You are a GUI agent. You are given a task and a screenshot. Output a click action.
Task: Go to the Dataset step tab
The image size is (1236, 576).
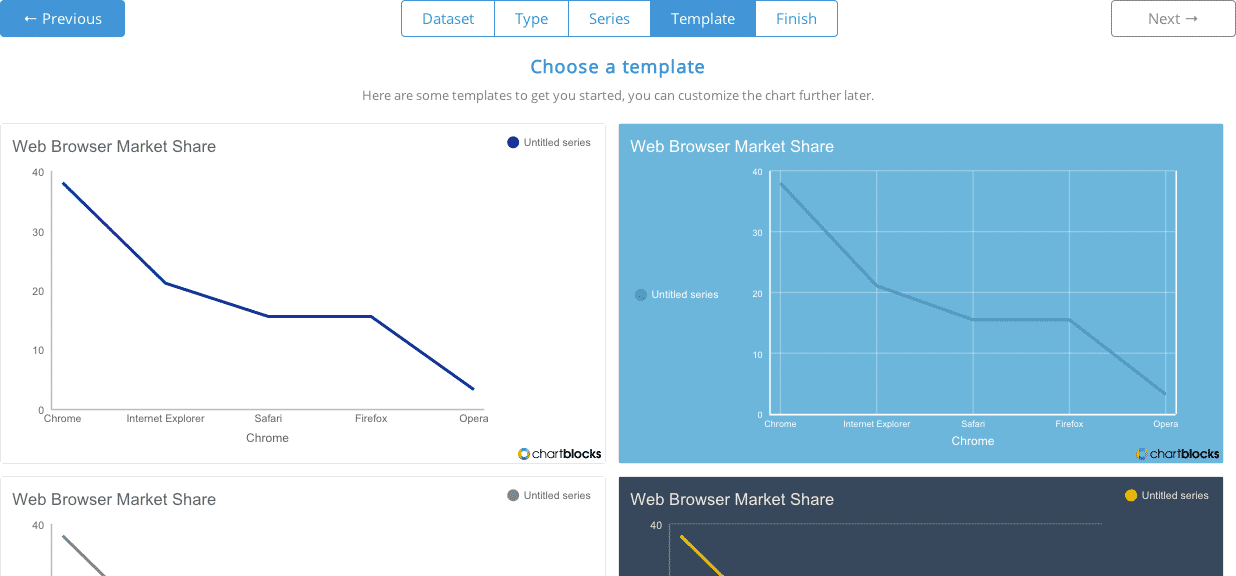448,19
